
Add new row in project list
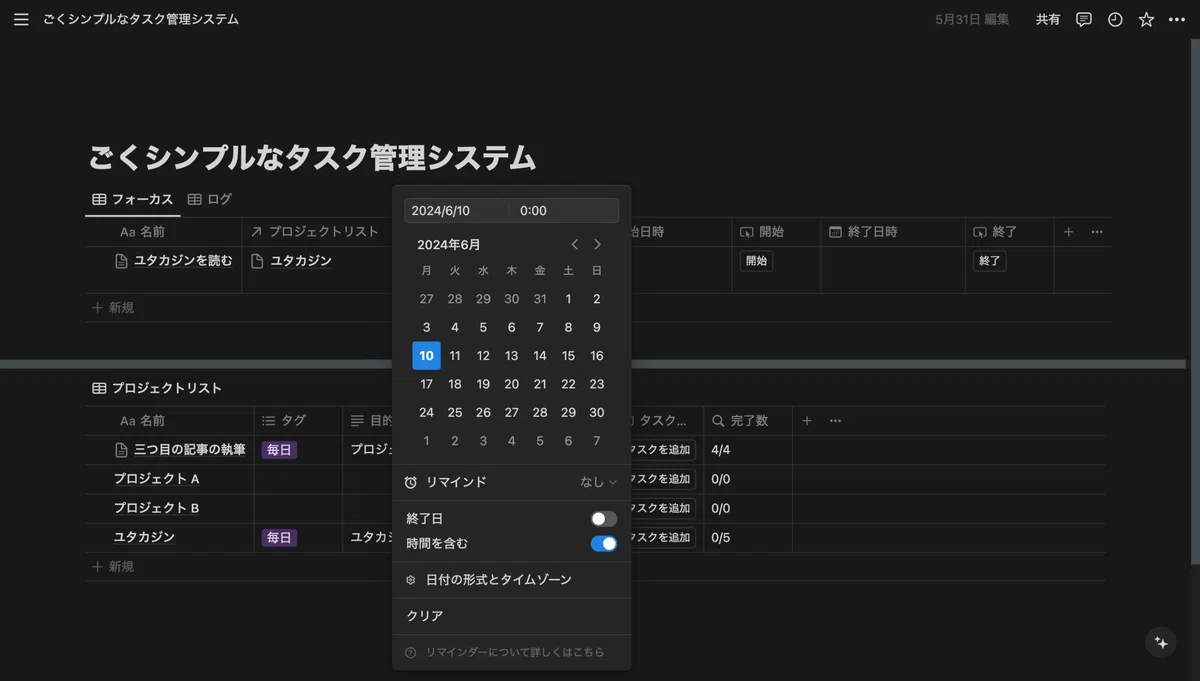pyautogui.click(x=113, y=567)
